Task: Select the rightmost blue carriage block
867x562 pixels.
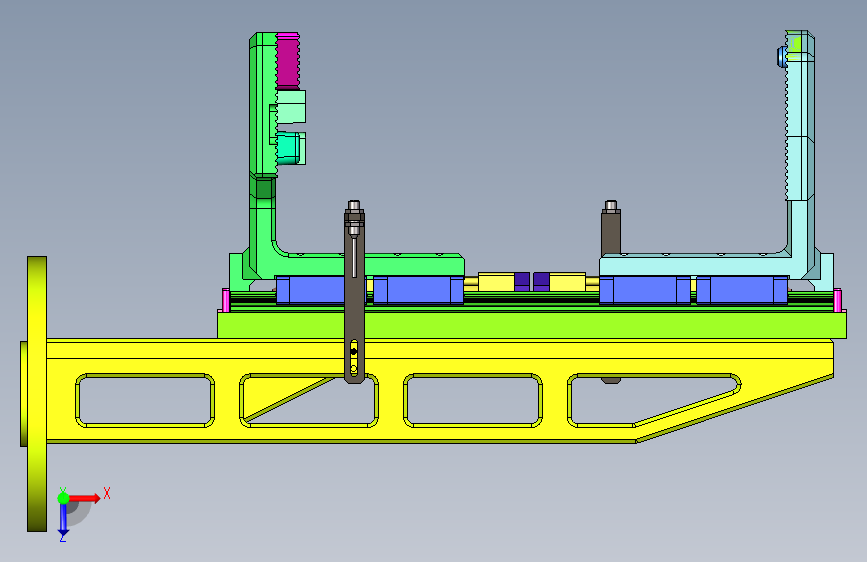Action: (x=742, y=290)
